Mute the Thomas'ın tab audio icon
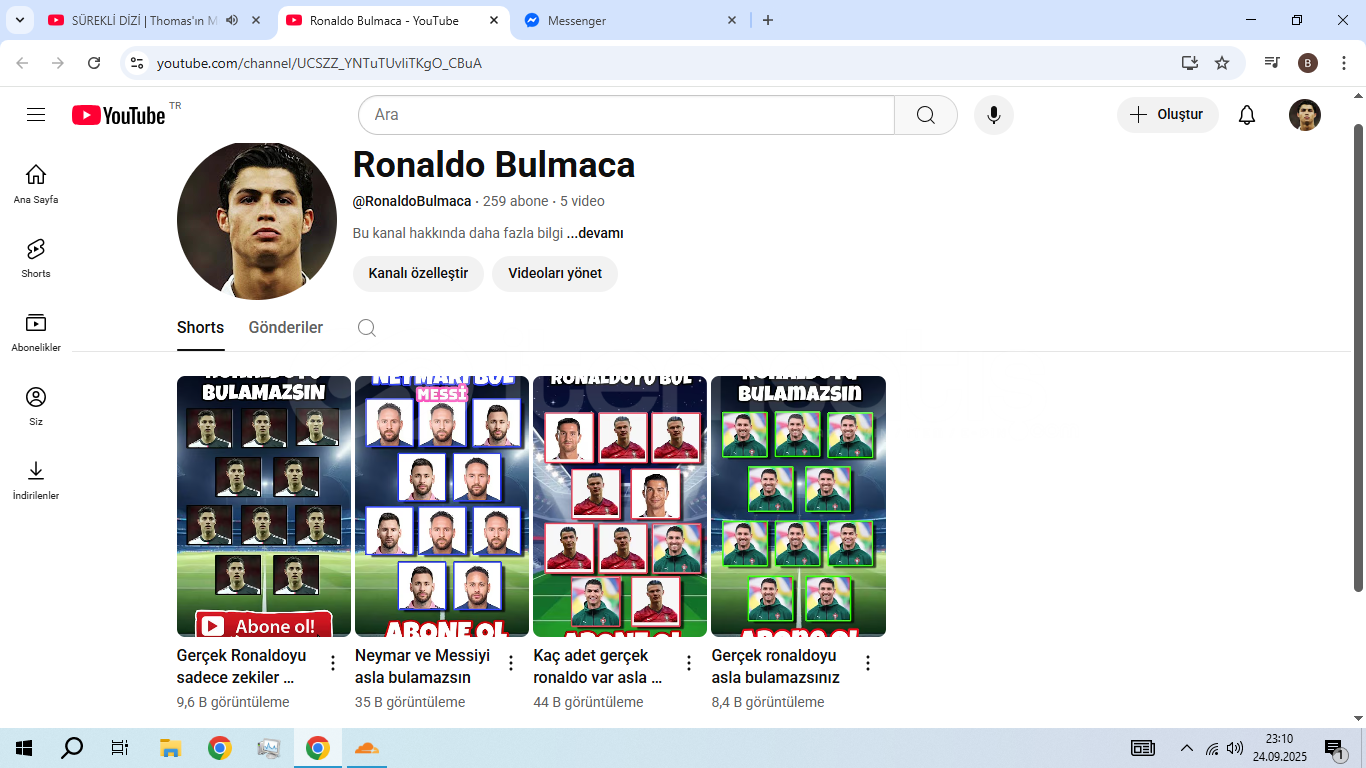 click(x=232, y=20)
